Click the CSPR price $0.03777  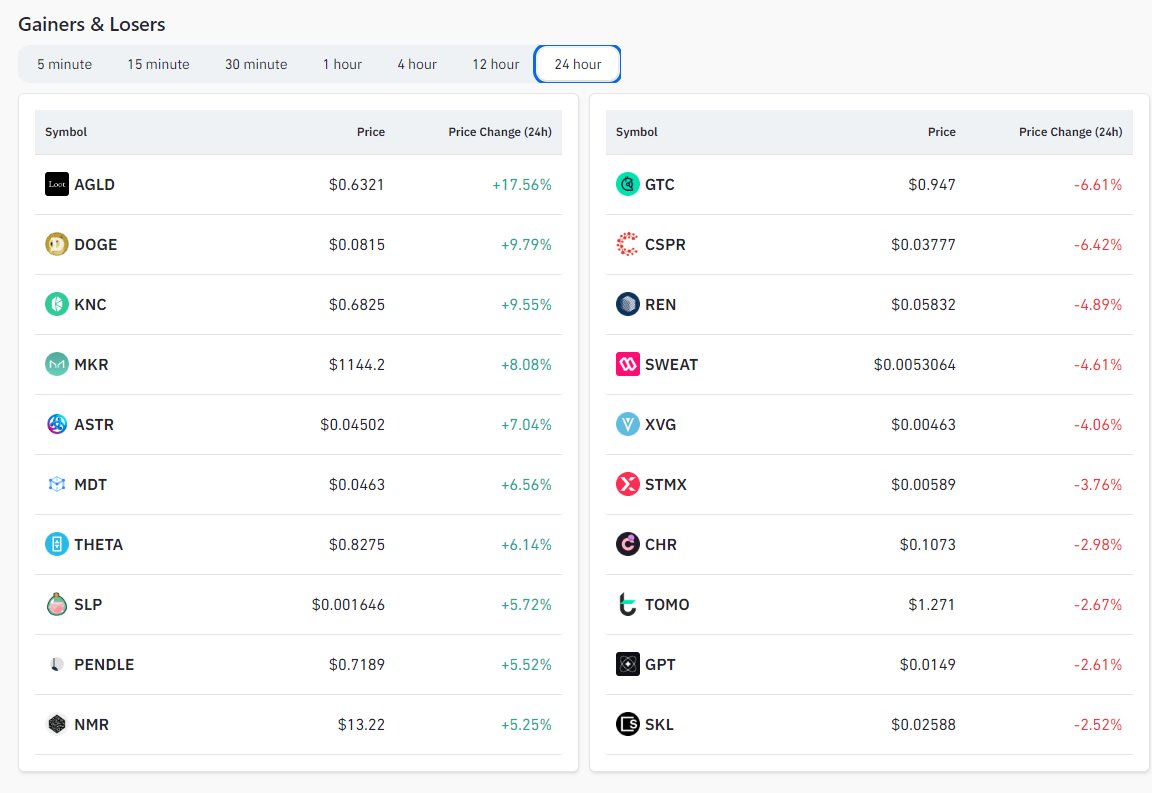pyautogui.click(x=923, y=245)
